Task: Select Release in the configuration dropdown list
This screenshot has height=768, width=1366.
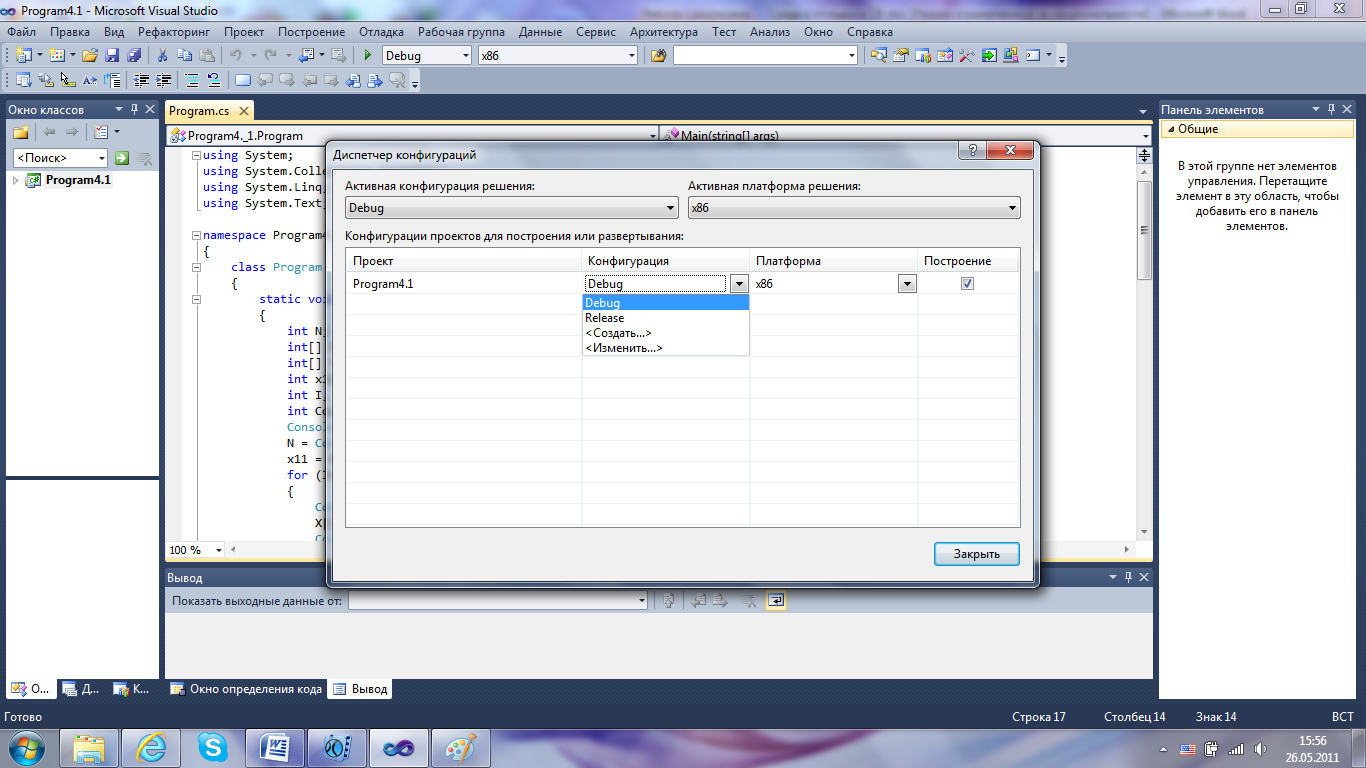Action: tap(666, 318)
